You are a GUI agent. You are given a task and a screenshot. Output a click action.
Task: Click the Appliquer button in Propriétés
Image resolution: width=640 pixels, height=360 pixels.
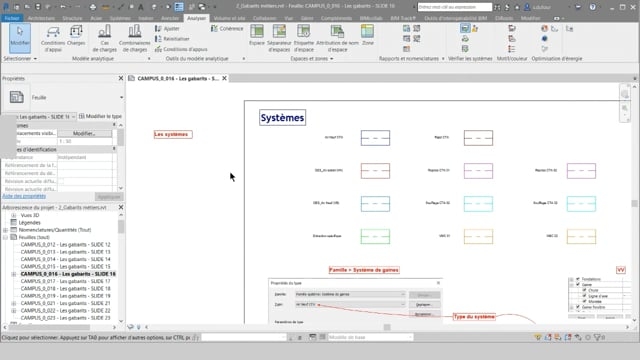point(109,197)
